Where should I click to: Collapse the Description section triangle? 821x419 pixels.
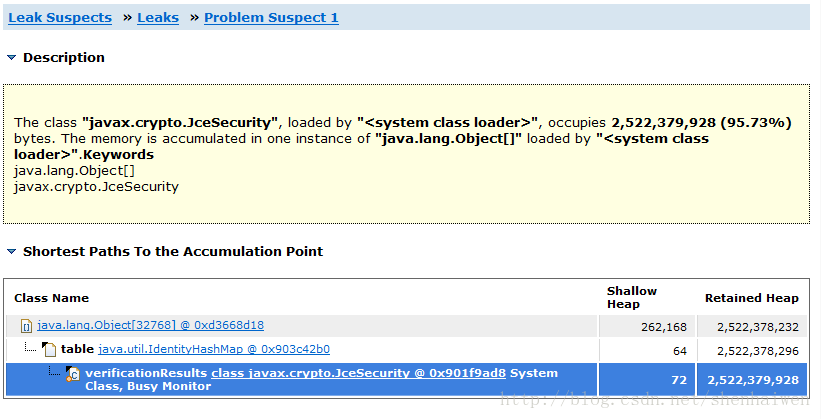click(12, 58)
